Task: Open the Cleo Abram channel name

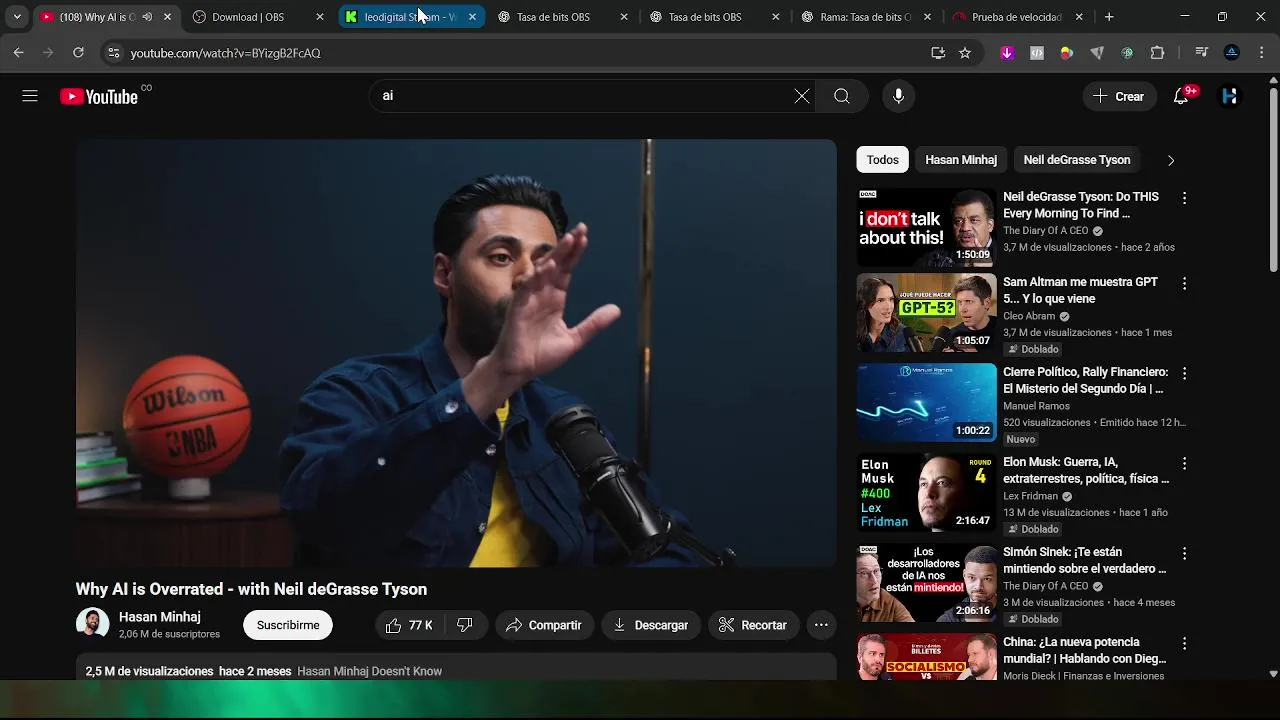Action: click(x=1030, y=316)
